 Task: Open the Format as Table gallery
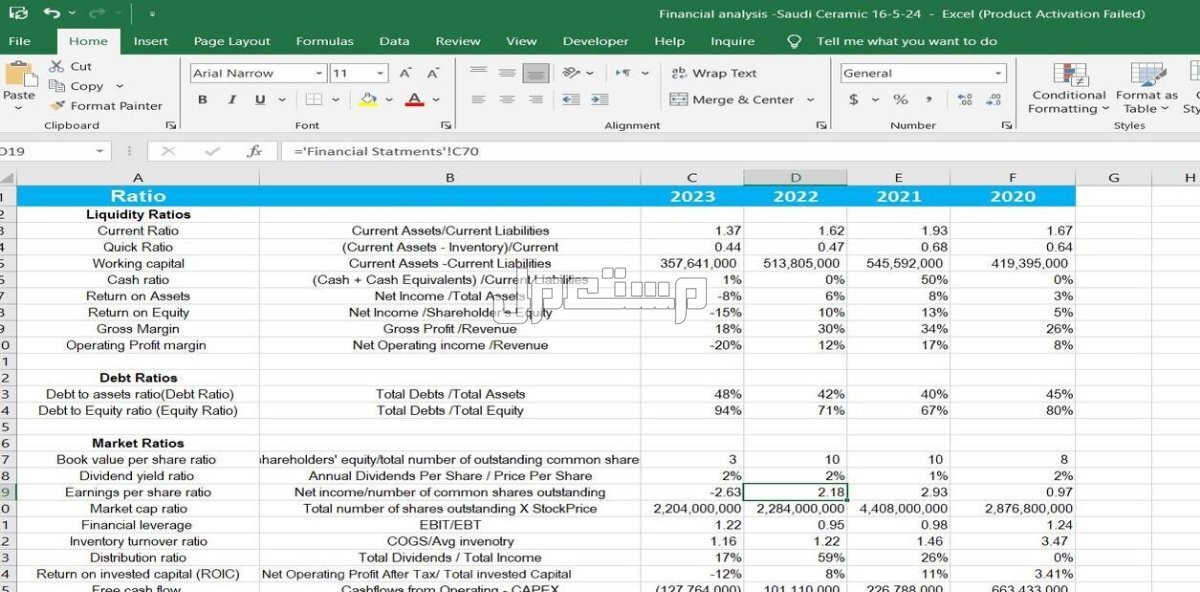1146,88
